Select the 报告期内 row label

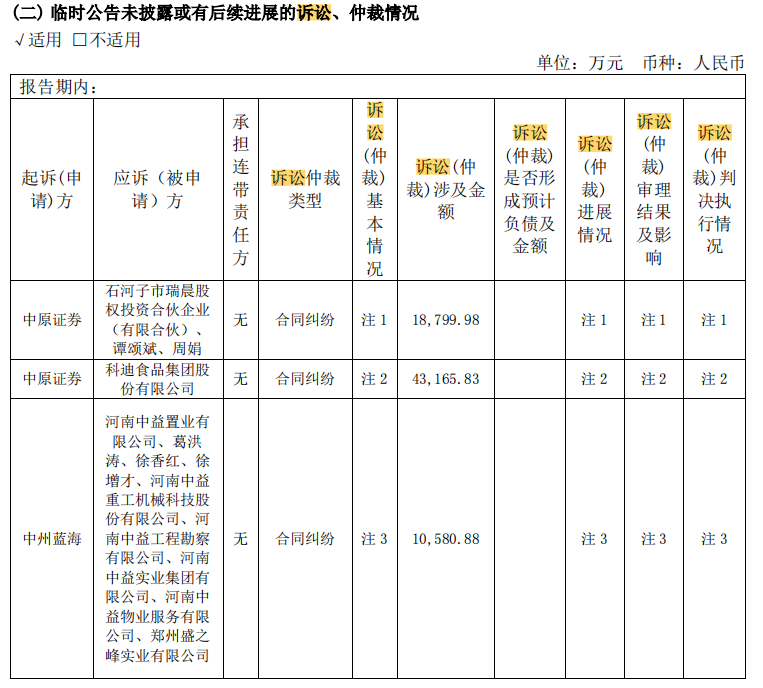[58, 87]
